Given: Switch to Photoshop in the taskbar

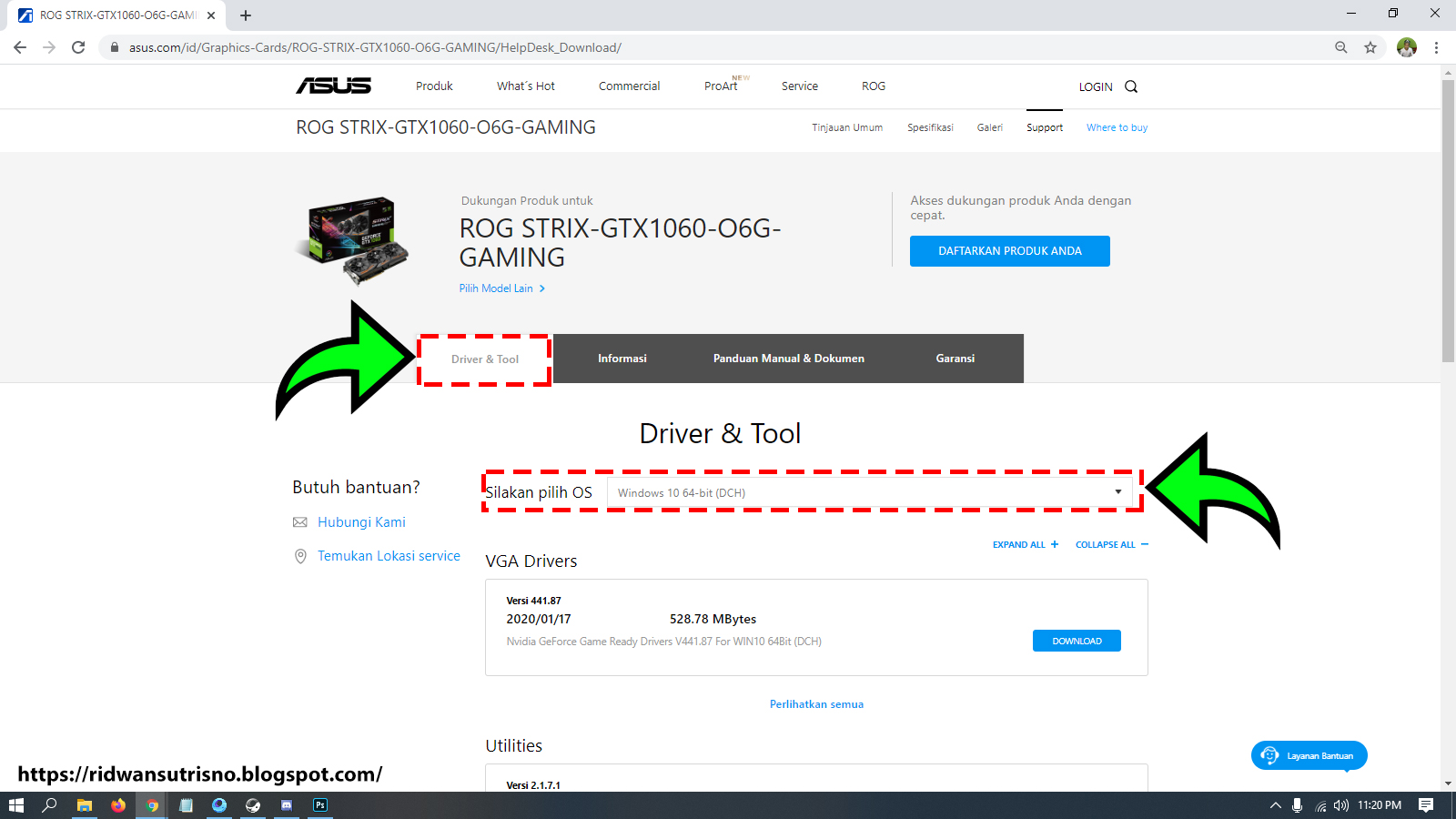Looking at the screenshot, I should pyautogui.click(x=320, y=805).
